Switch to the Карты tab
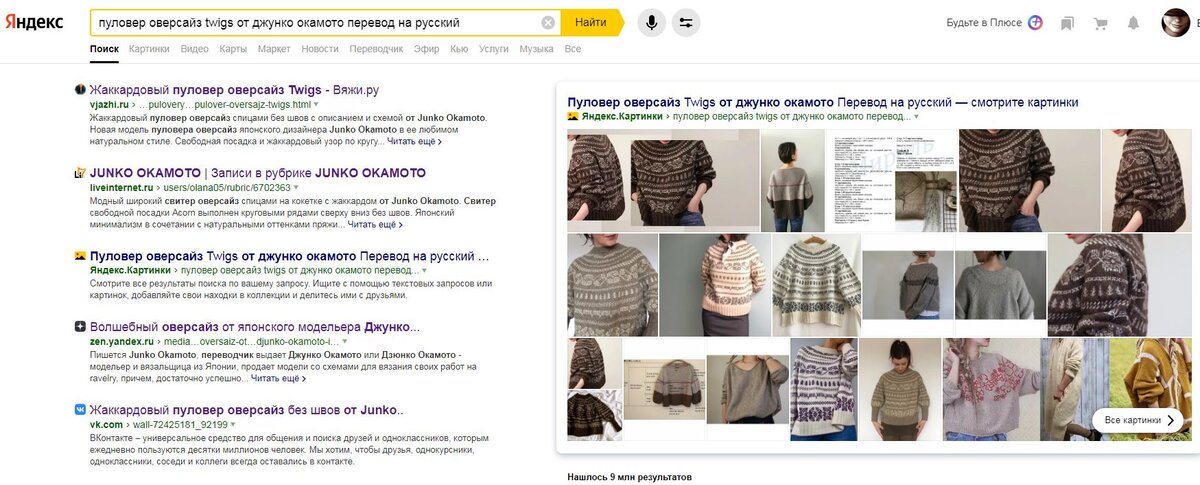Image resolution: width=1200 pixels, height=485 pixels. pyautogui.click(x=233, y=48)
